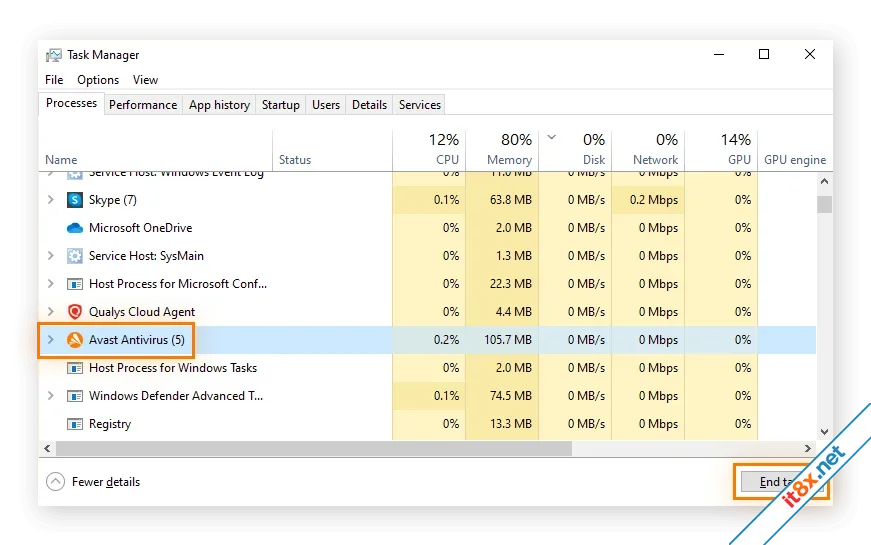Screen dimensions: 871x545
Task: Switch to the App history tab
Action: click(219, 105)
